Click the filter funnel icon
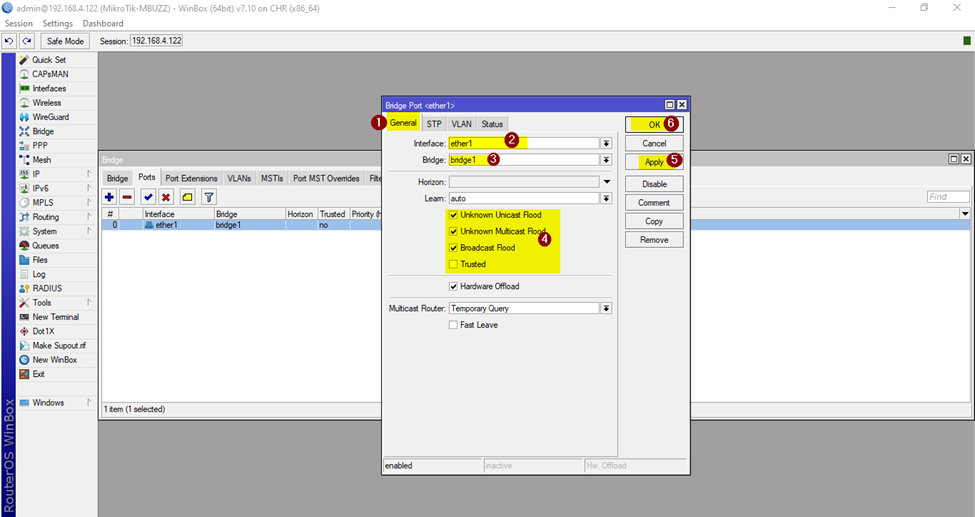The height and width of the screenshot is (517, 975). point(209,197)
